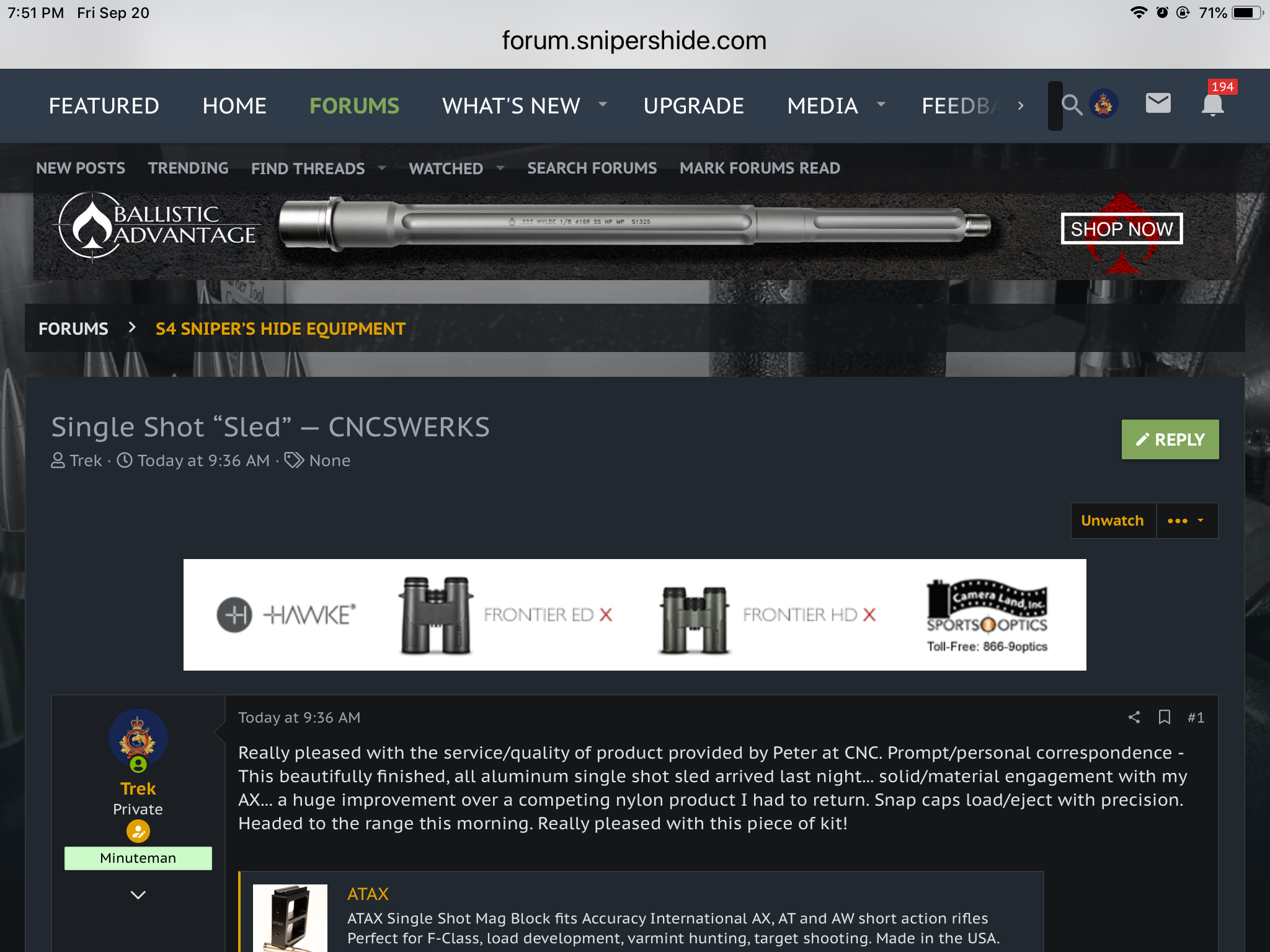
Task: View Trending threads
Action: [188, 168]
